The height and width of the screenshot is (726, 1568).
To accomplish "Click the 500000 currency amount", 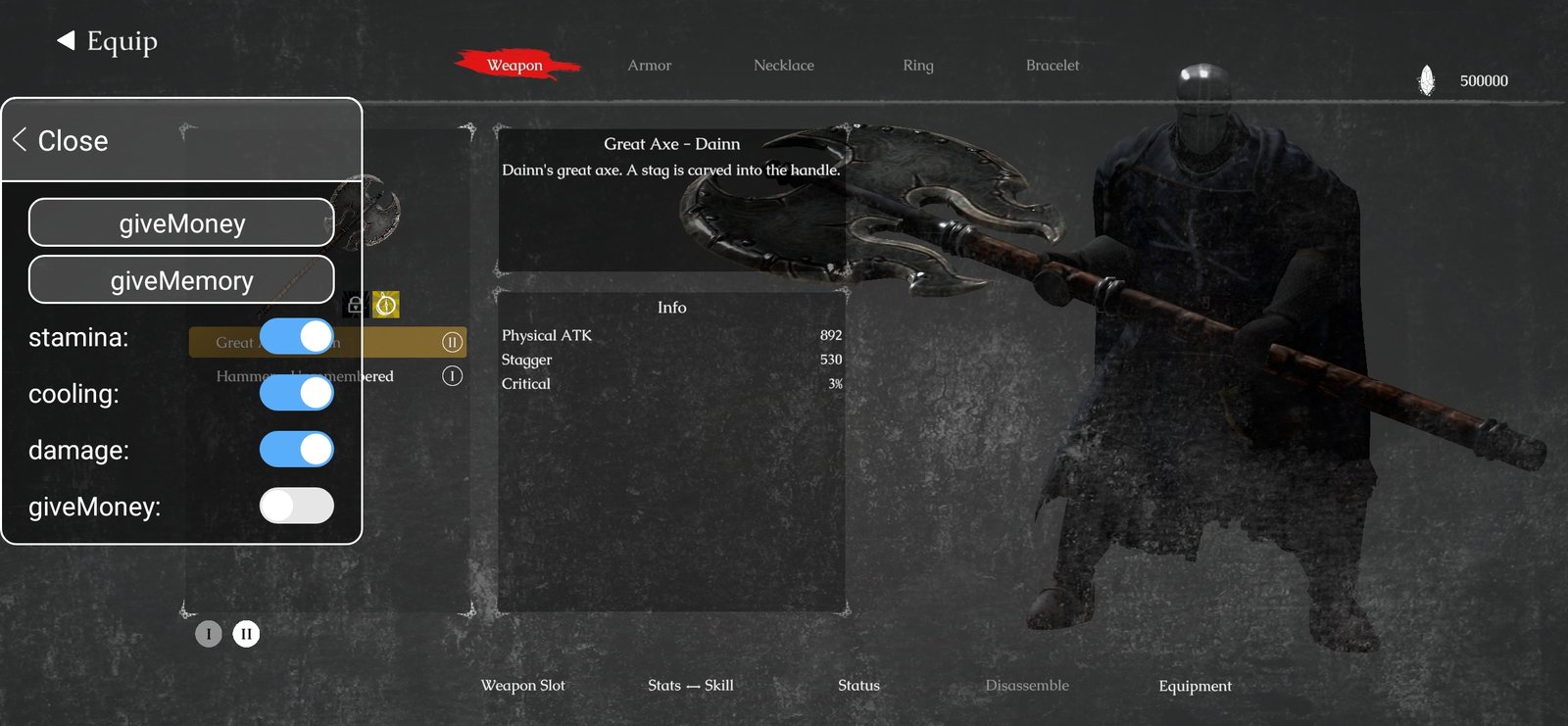I will 1484,81.
